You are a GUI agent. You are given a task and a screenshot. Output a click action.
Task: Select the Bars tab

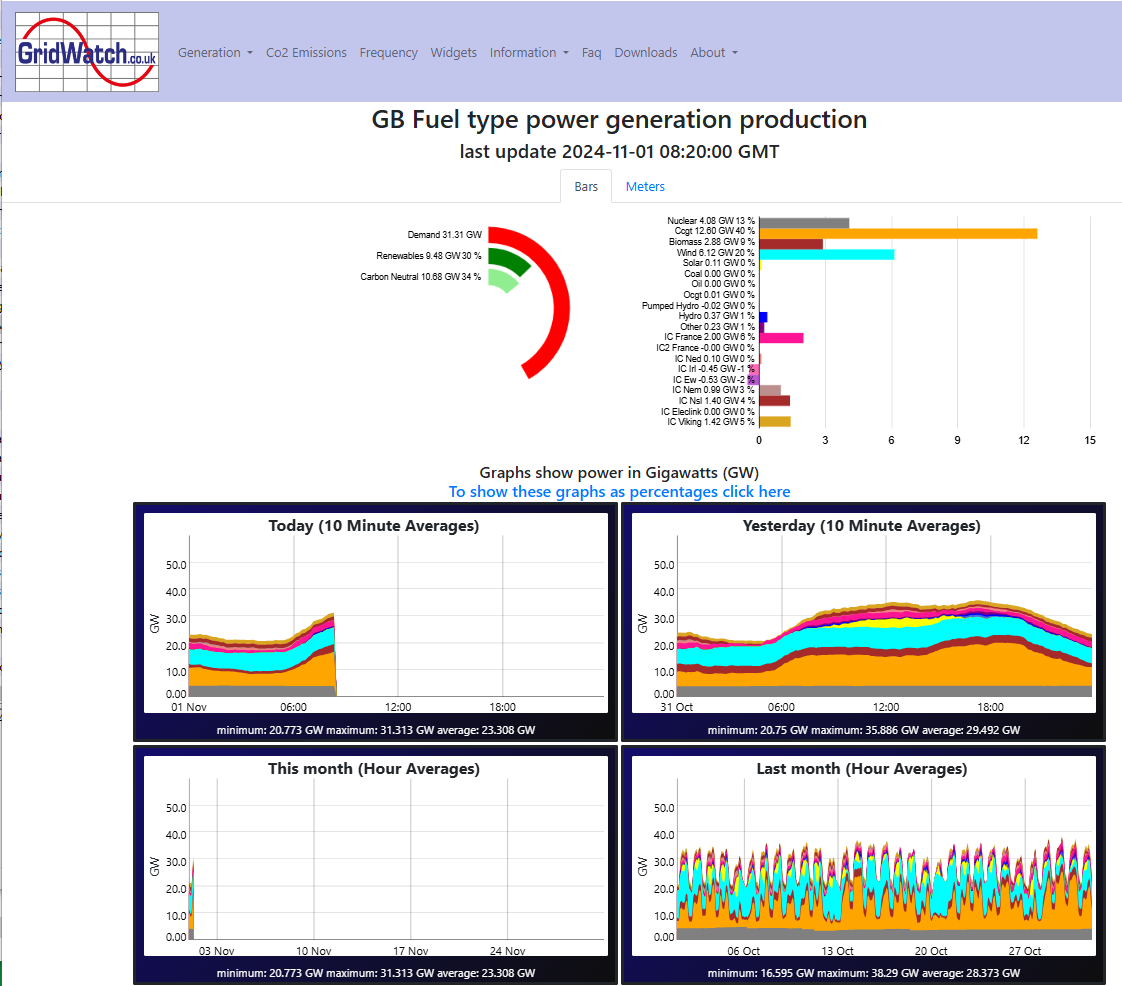pos(585,186)
